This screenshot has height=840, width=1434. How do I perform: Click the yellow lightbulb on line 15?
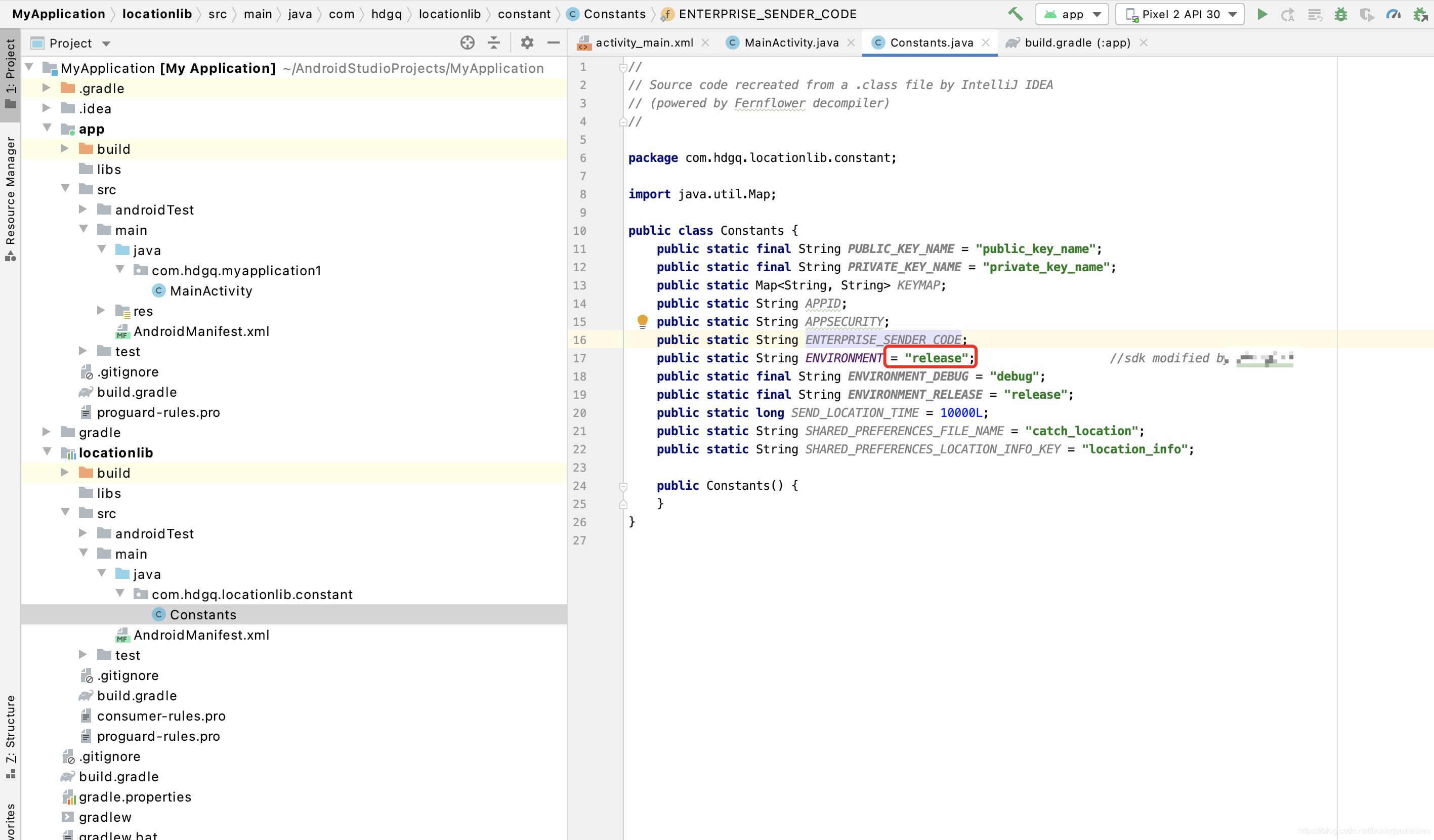coord(643,321)
